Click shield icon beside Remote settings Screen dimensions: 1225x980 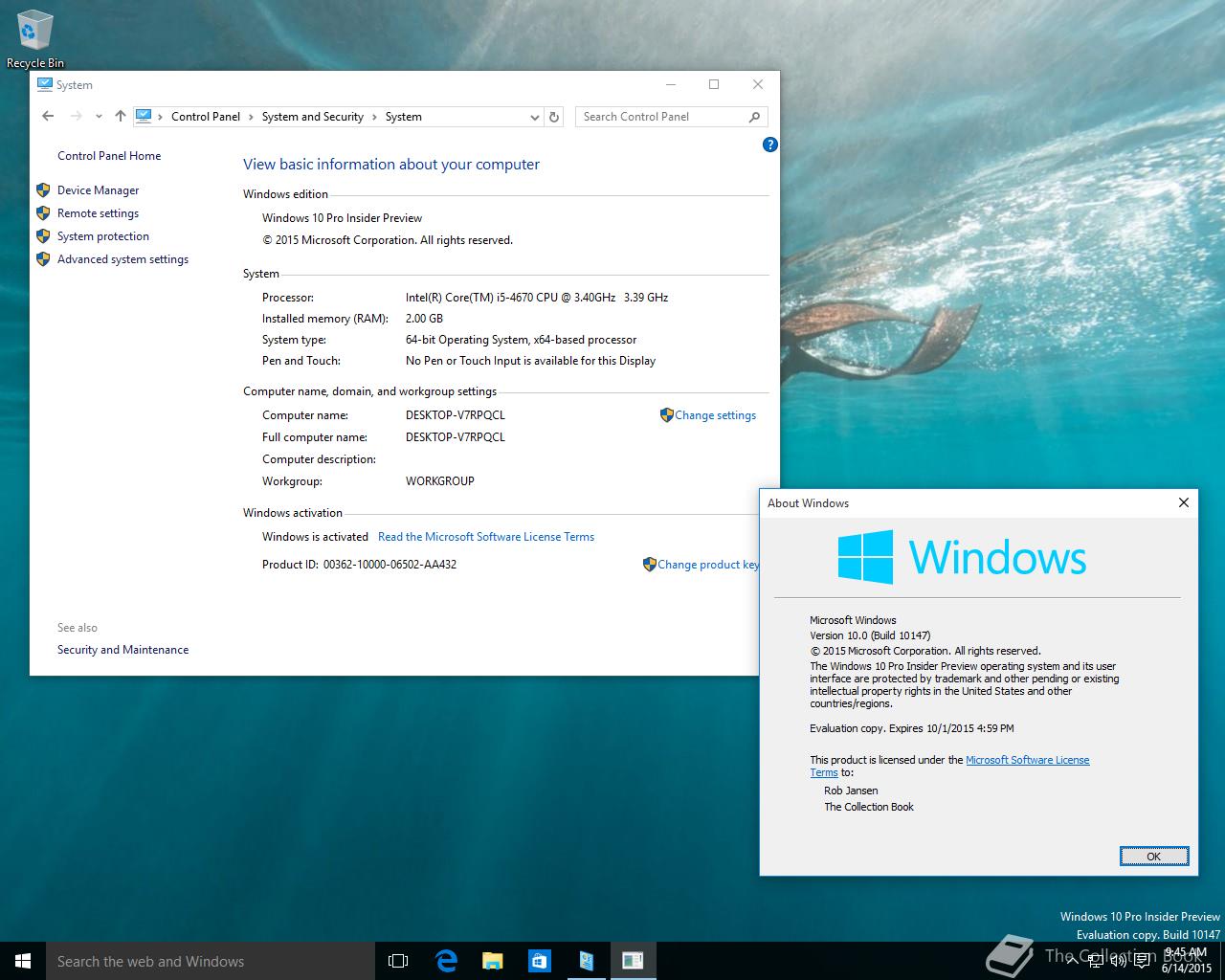pos(43,212)
